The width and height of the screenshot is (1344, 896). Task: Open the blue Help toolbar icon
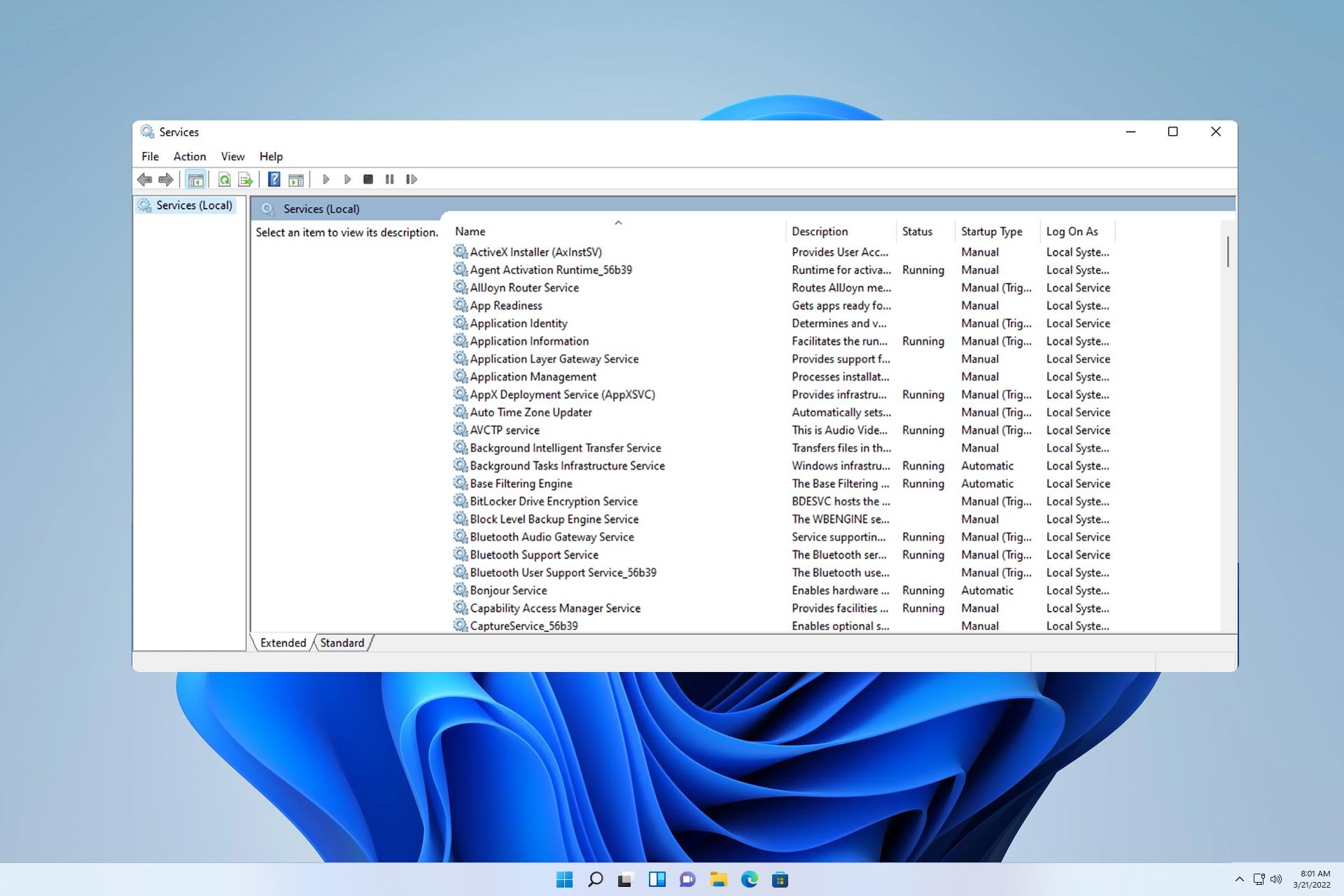[x=274, y=180]
